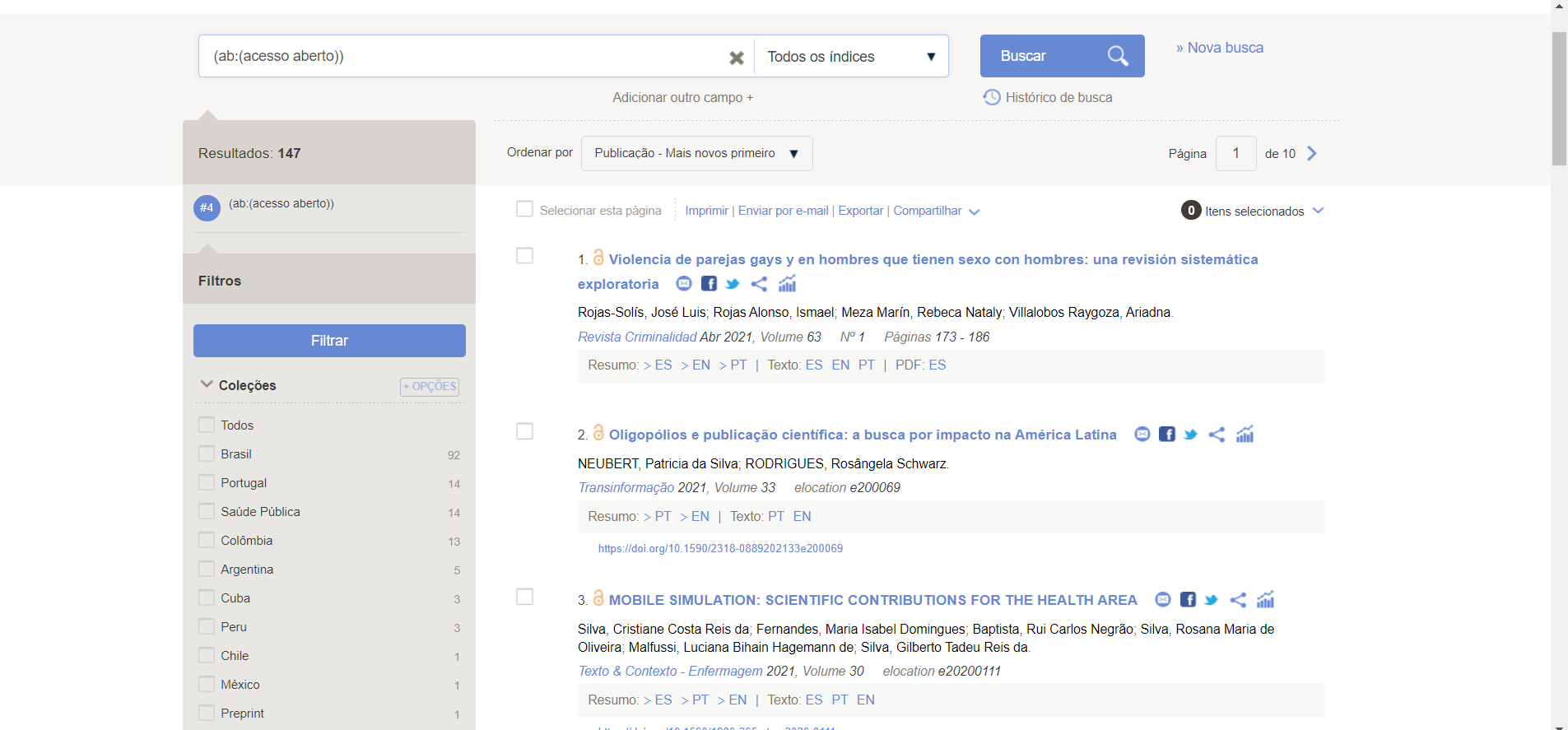This screenshot has width=1568, height=730.
Task: Tweet the Oligopólios article via Twitter icon
Action: (1190, 435)
